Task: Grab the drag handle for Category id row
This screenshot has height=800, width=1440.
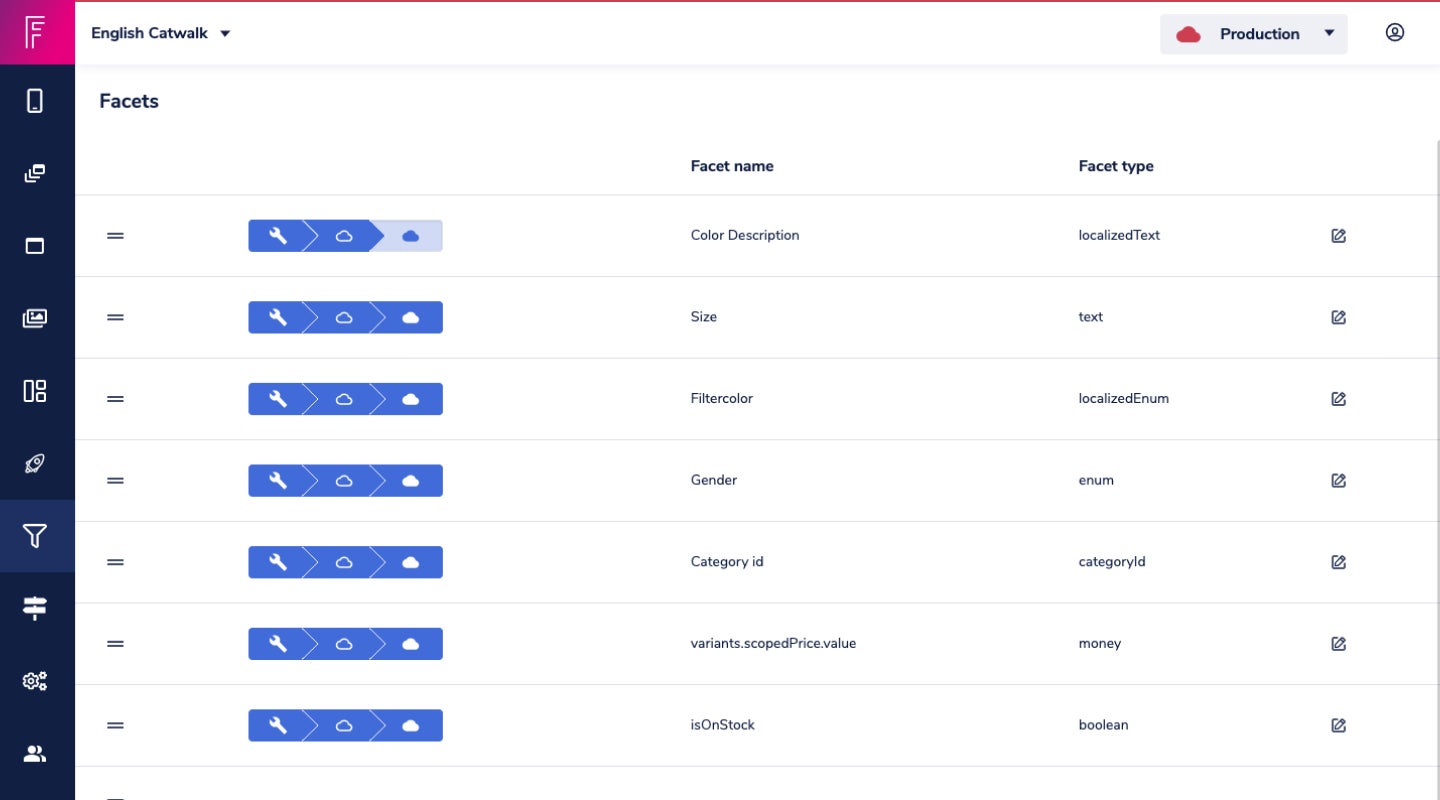Action: (x=115, y=562)
